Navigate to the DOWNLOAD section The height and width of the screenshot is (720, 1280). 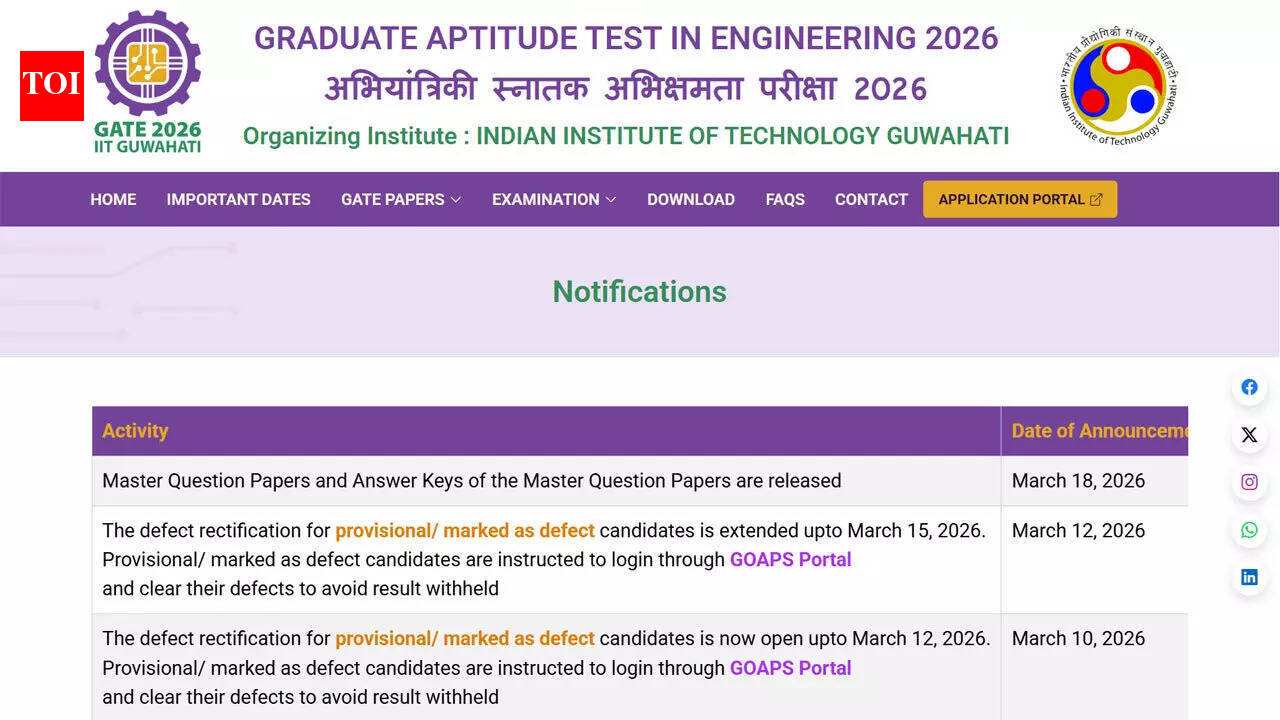[691, 199]
